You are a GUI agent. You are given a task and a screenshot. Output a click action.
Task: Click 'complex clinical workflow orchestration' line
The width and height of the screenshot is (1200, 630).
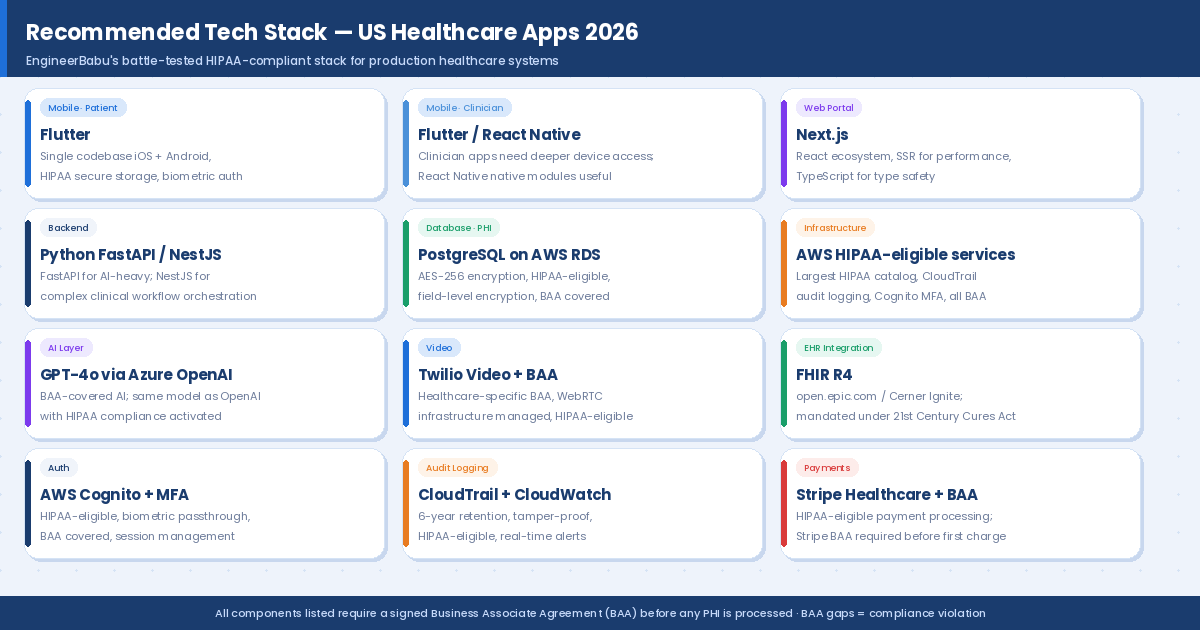(148, 296)
